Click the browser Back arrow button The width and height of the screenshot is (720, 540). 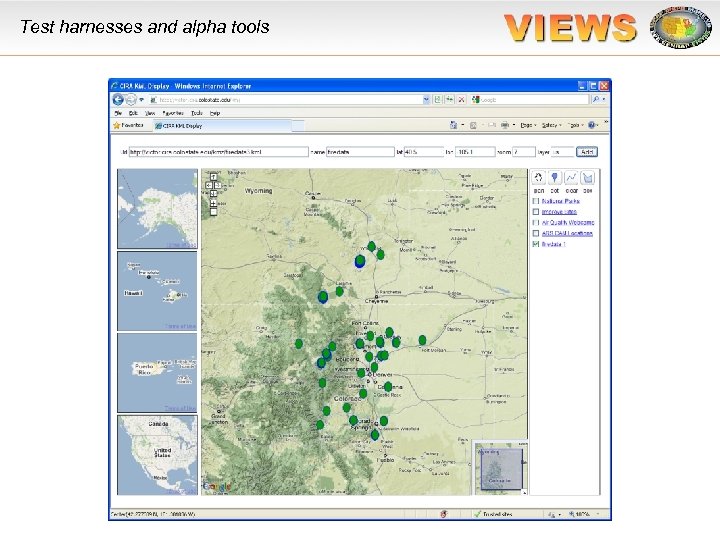coord(118,99)
